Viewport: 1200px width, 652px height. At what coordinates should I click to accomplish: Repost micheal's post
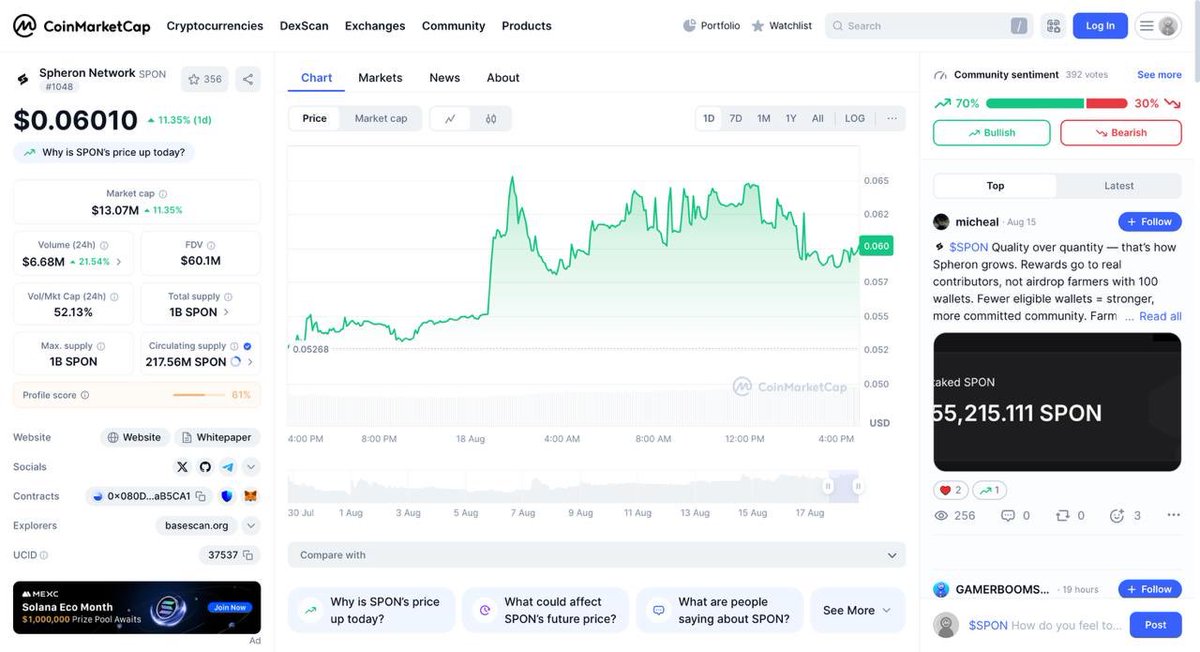point(1070,516)
